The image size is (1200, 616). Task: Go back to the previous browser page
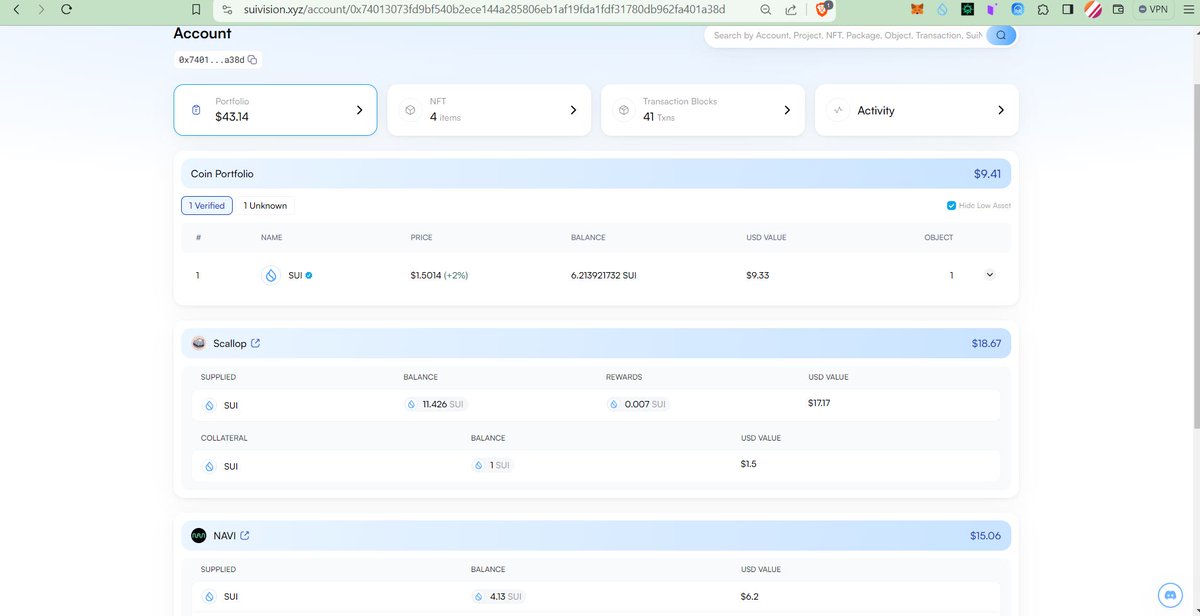click(x=15, y=9)
